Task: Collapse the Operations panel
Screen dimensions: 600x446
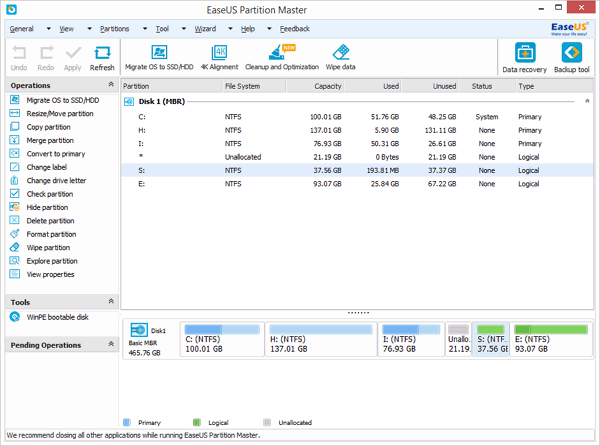Action: point(110,86)
